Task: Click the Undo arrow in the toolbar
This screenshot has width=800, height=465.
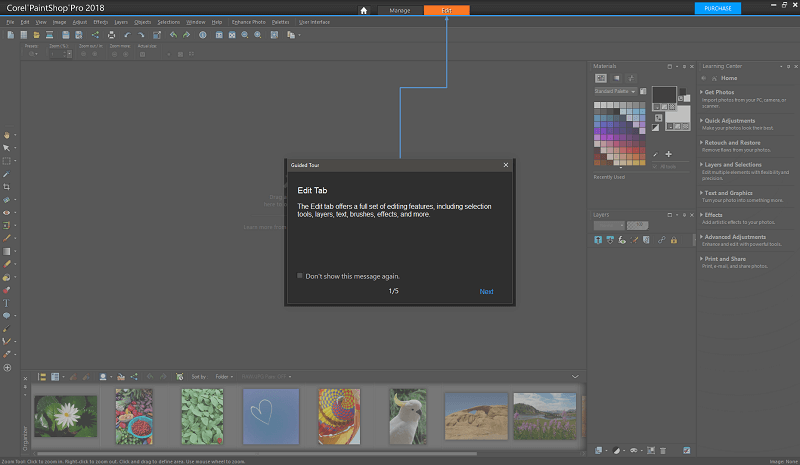Action: [x=127, y=35]
